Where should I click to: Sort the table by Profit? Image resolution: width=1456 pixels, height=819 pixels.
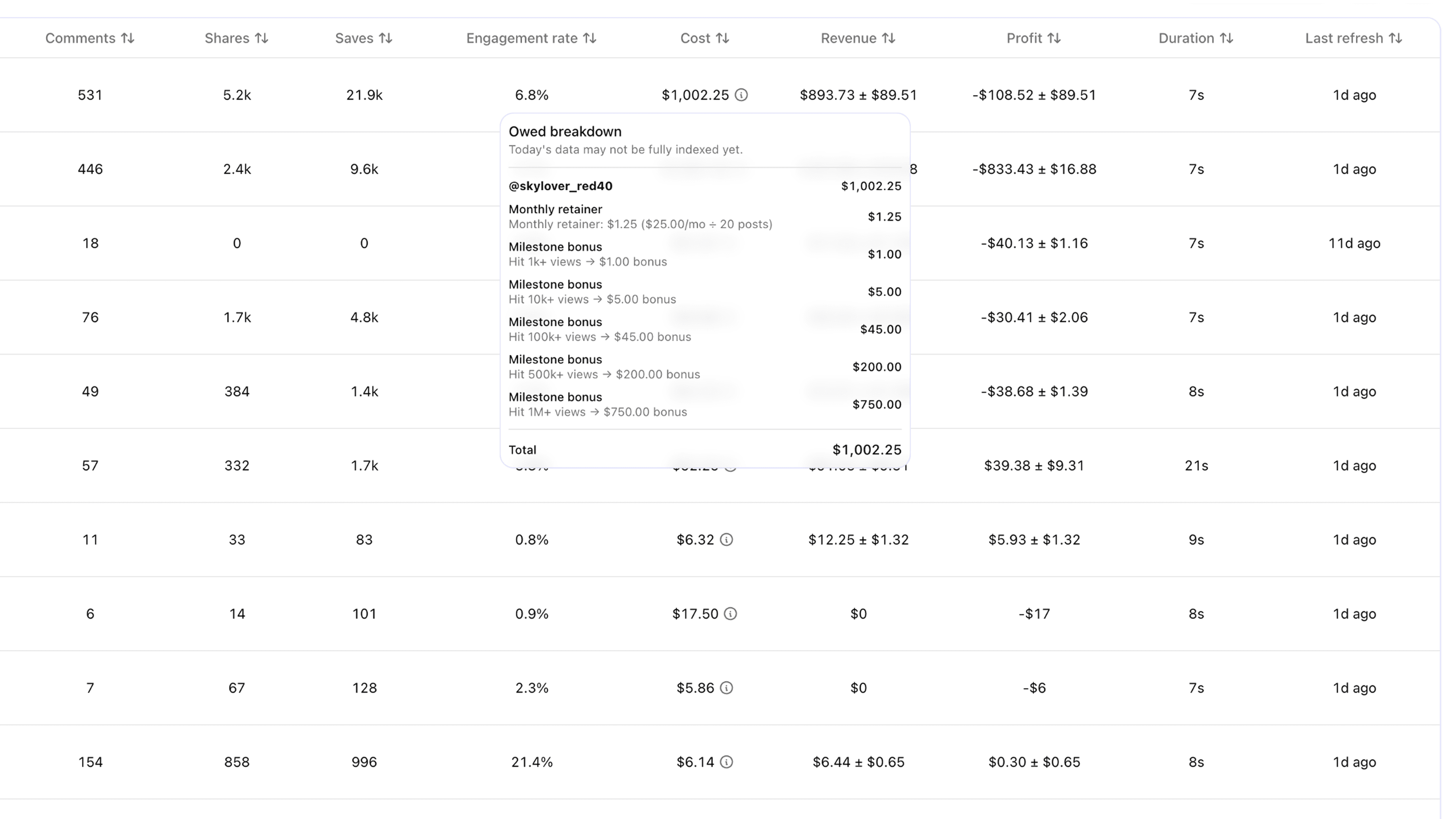click(x=1055, y=38)
